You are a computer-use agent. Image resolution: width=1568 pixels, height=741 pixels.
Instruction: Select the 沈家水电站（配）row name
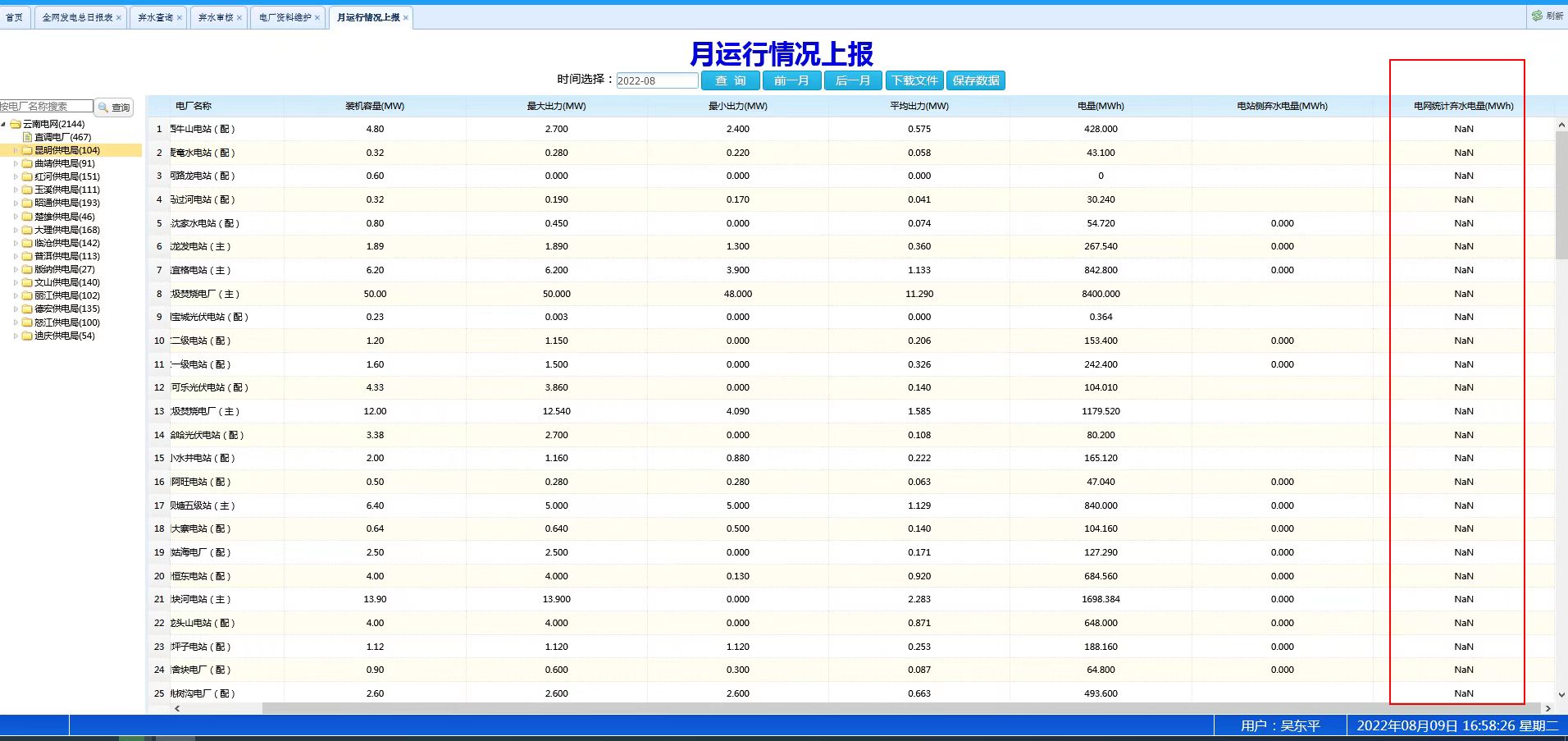[205, 223]
